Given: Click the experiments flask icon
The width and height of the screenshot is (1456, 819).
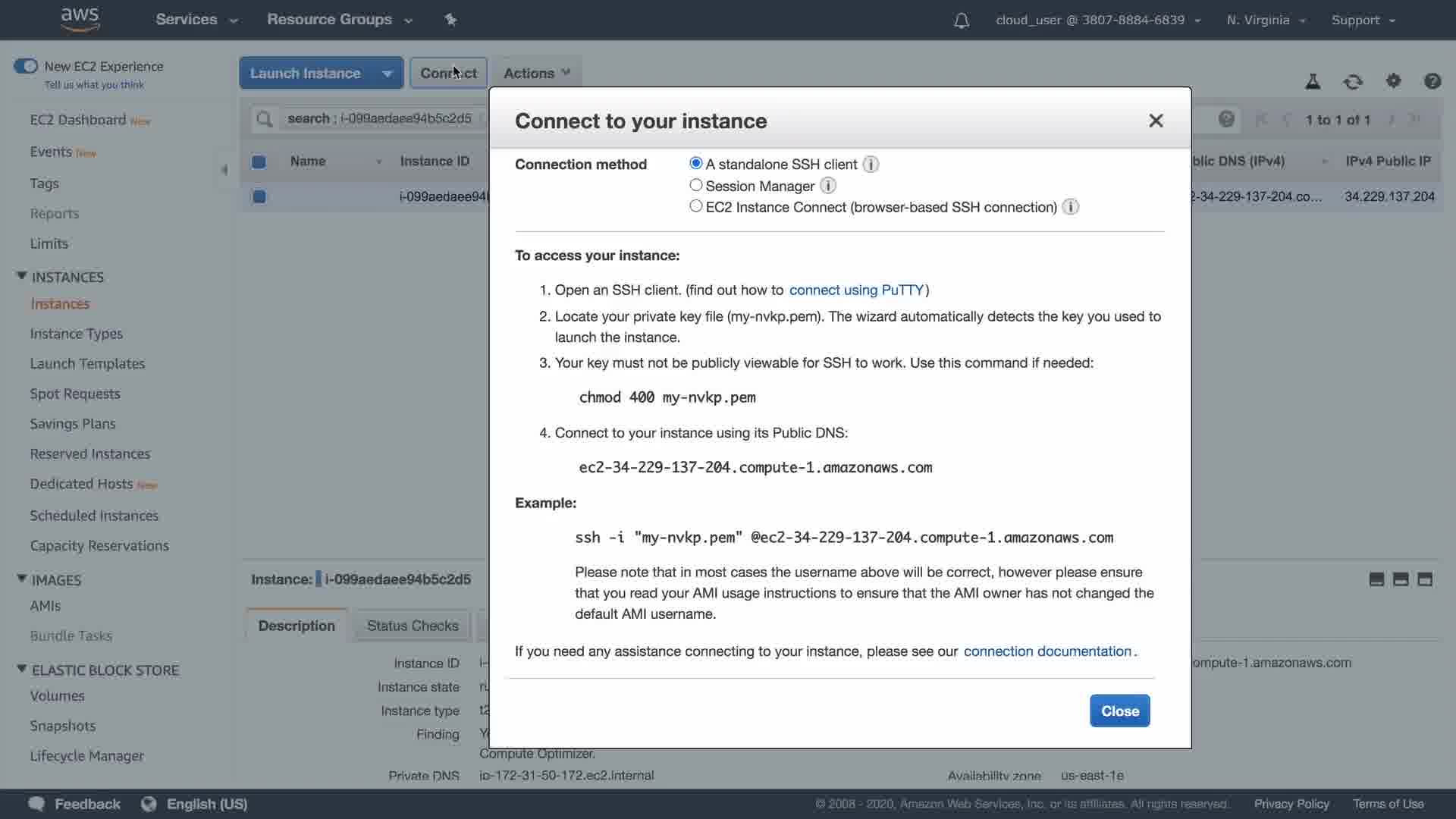Looking at the screenshot, I should (x=1313, y=82).
